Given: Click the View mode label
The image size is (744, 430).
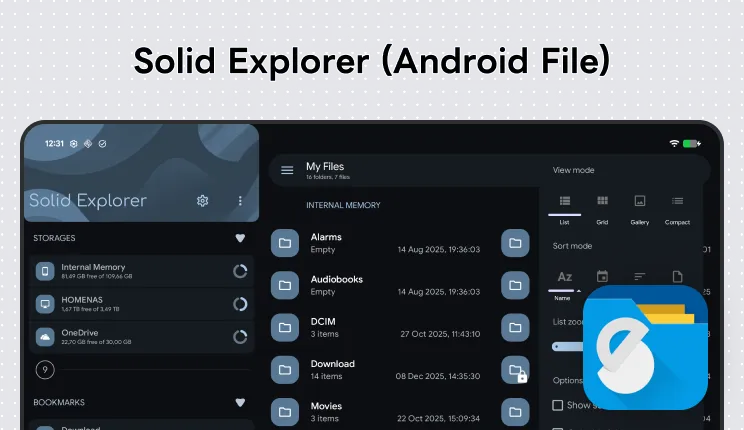Looking at the screenshot, I should [573, 170].
